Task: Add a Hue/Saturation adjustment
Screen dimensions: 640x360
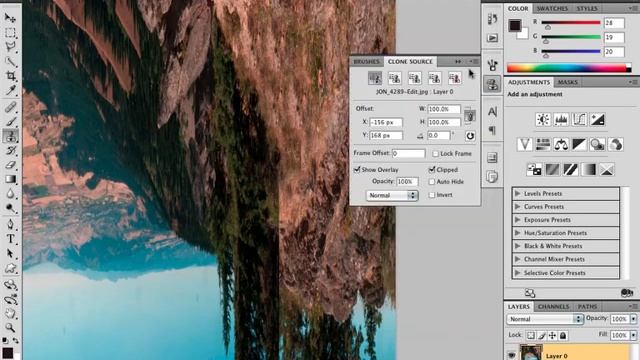Action: pos(543,144)
